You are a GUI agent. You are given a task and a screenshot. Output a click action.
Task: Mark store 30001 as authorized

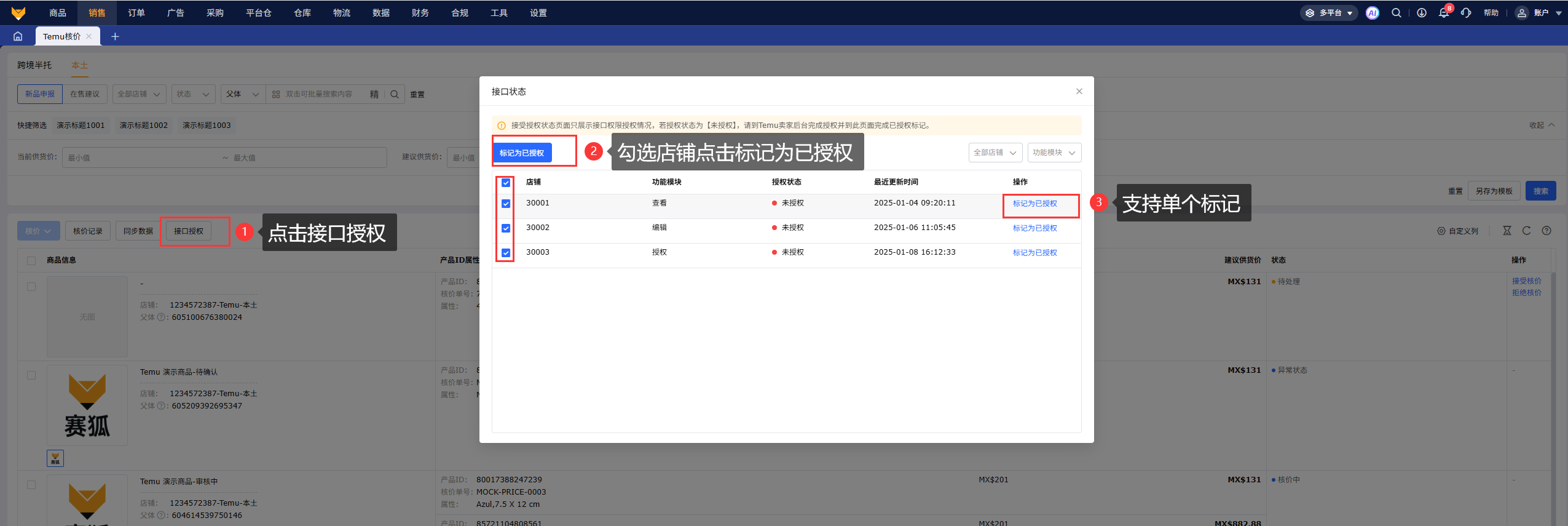click(x=1035, y=204)
